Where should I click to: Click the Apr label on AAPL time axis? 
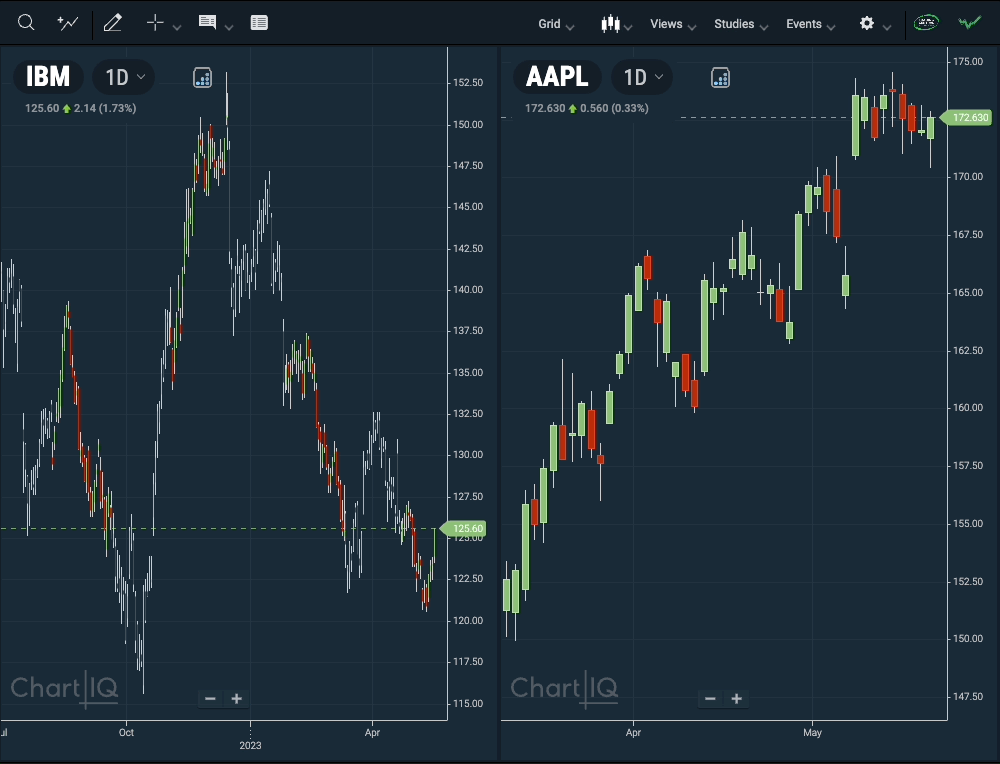tap(633, 732)
